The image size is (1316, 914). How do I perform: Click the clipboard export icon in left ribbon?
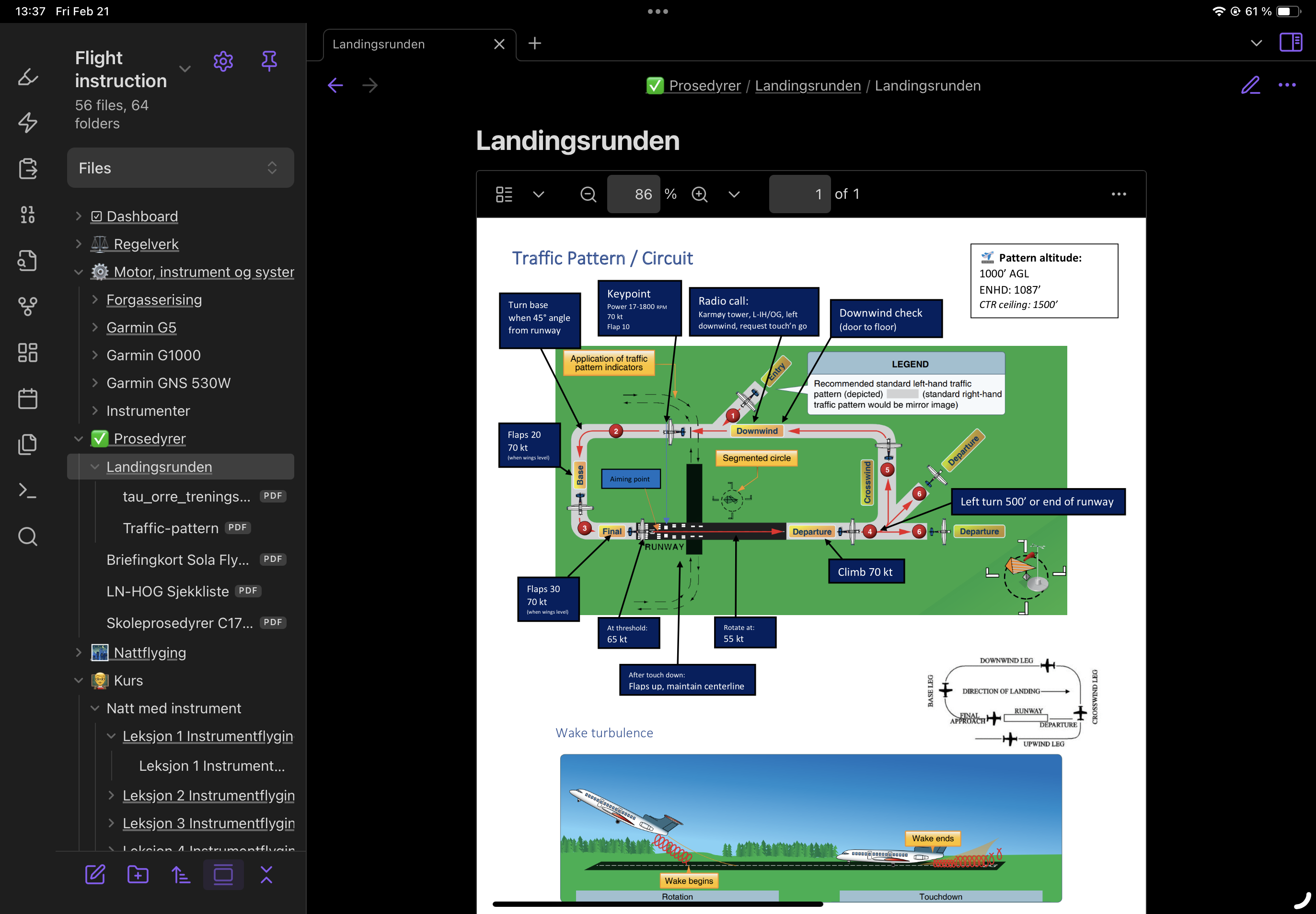(x=27, y=168)
